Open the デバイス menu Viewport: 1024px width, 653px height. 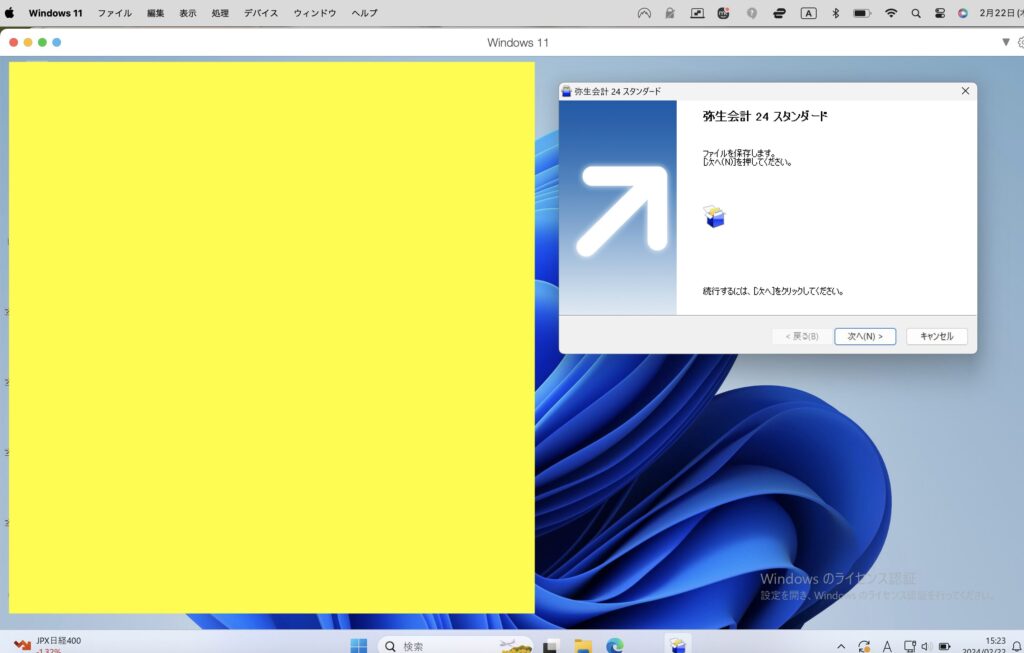coord(261,12)
